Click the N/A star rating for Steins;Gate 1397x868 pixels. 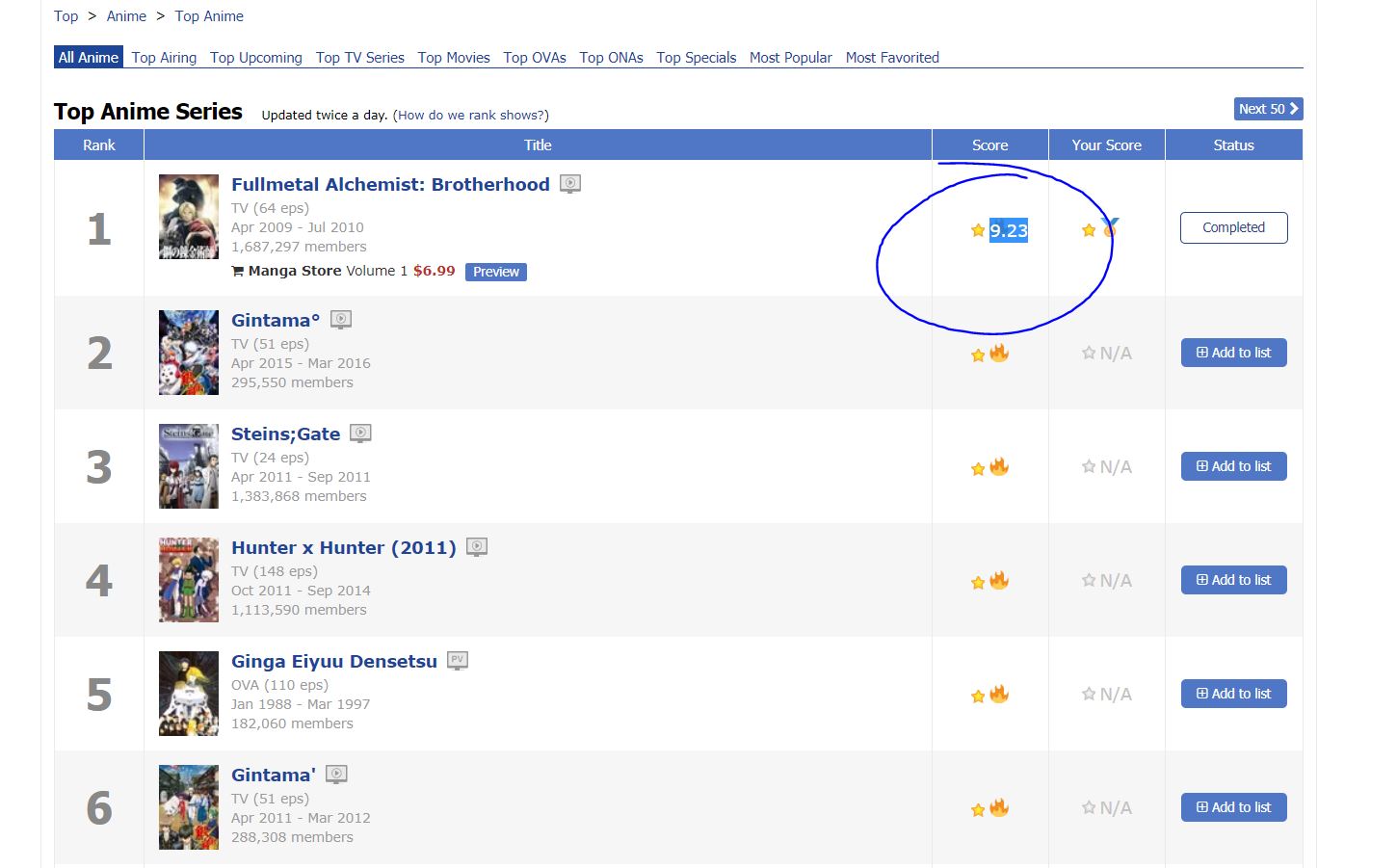point(1106,466)
